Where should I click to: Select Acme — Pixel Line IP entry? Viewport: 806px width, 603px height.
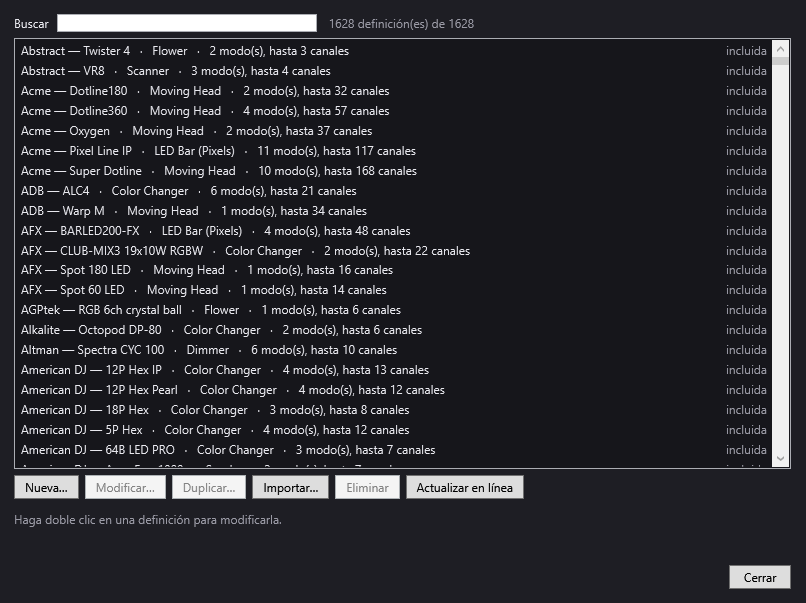[x=393, y=151]
